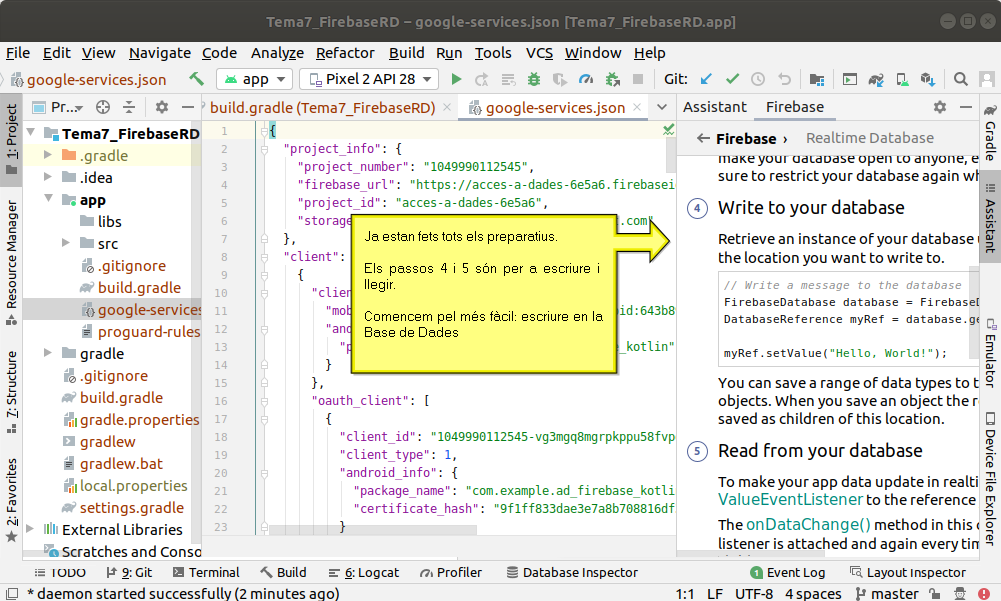Click Attach Debugger to Android Process icon
Image resolution: width=1001 pixels, height=601 pixels.
tap(612, 79)
